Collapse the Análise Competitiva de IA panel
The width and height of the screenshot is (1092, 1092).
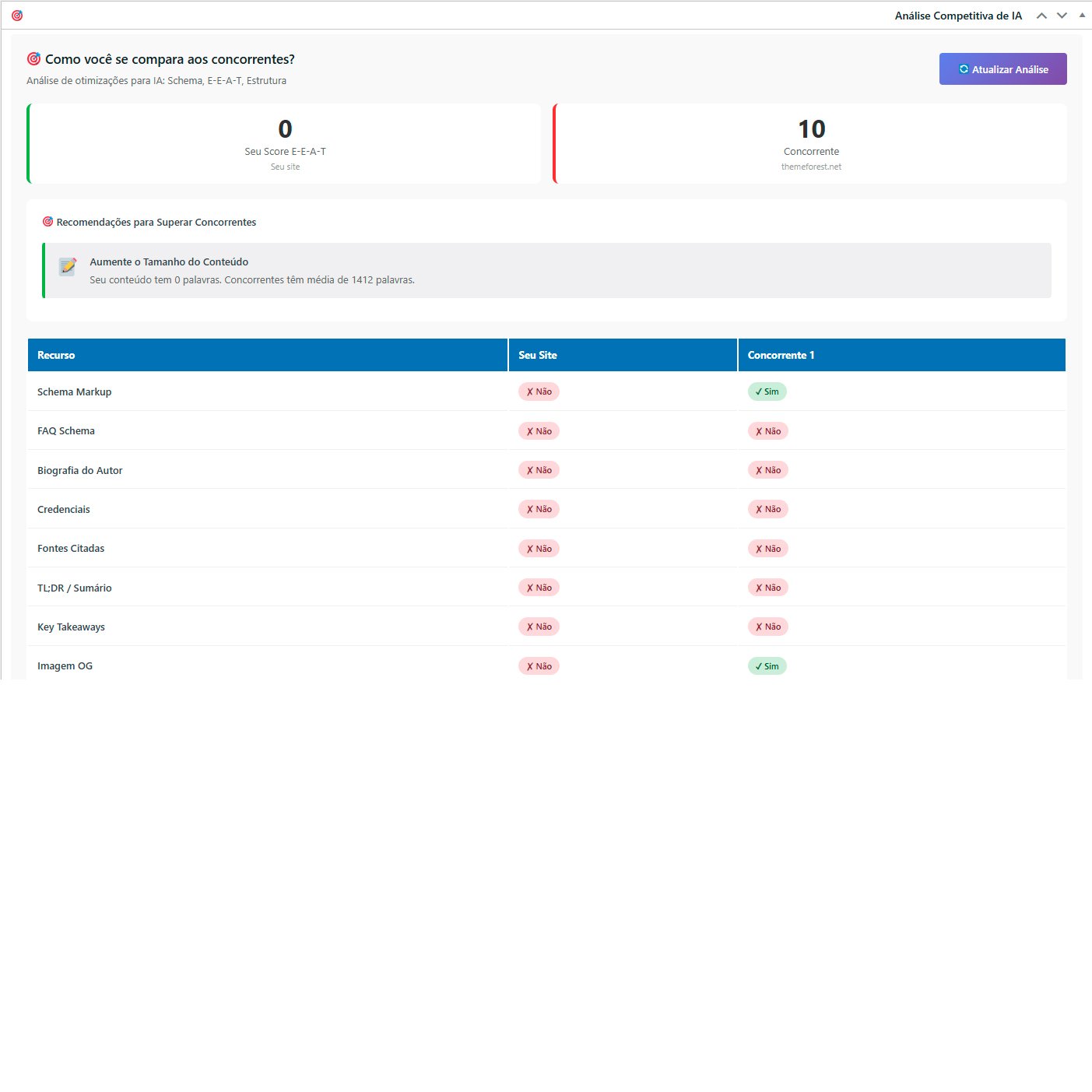click(x=1082, y=16)
